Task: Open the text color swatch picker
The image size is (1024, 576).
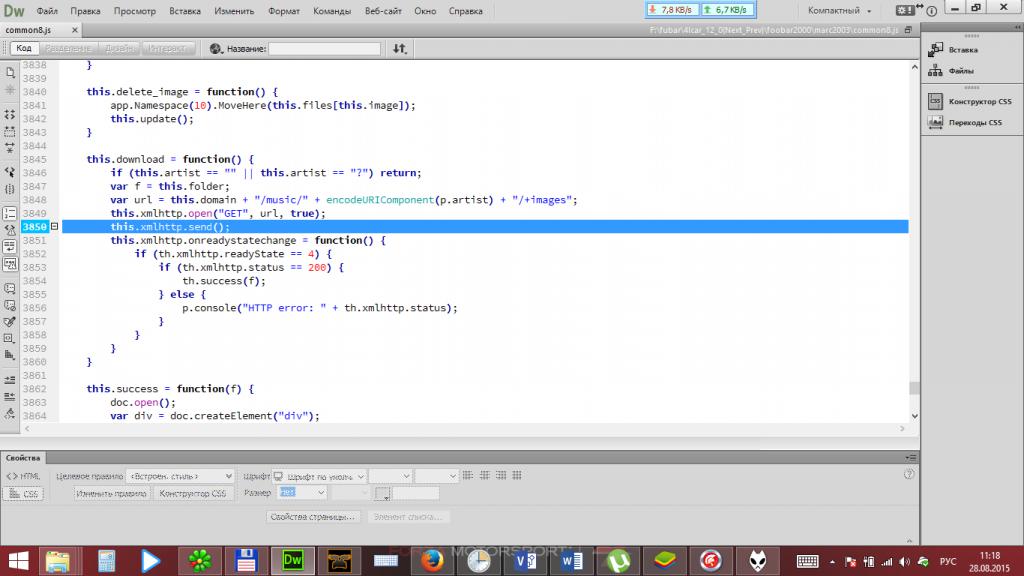Action: (x=382, y=494)
